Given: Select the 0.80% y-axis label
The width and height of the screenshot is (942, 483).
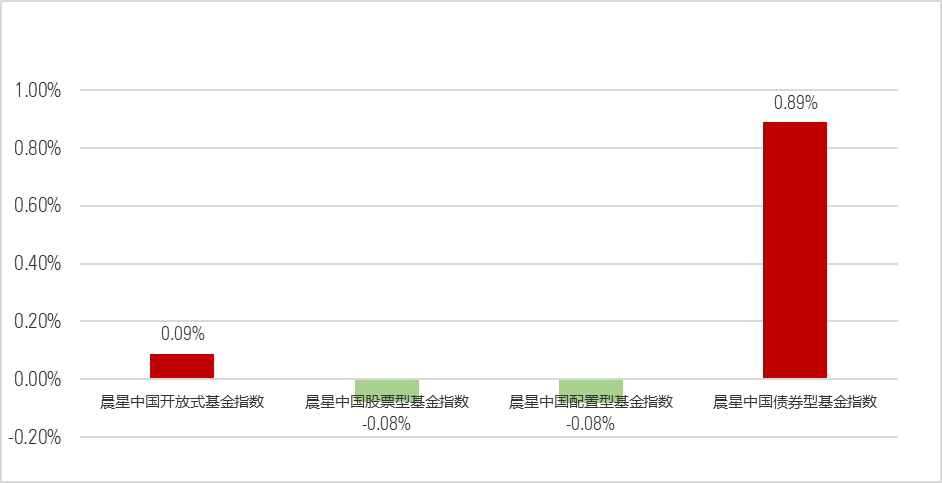Looking at the screenshot, I should tap(38, 149).
